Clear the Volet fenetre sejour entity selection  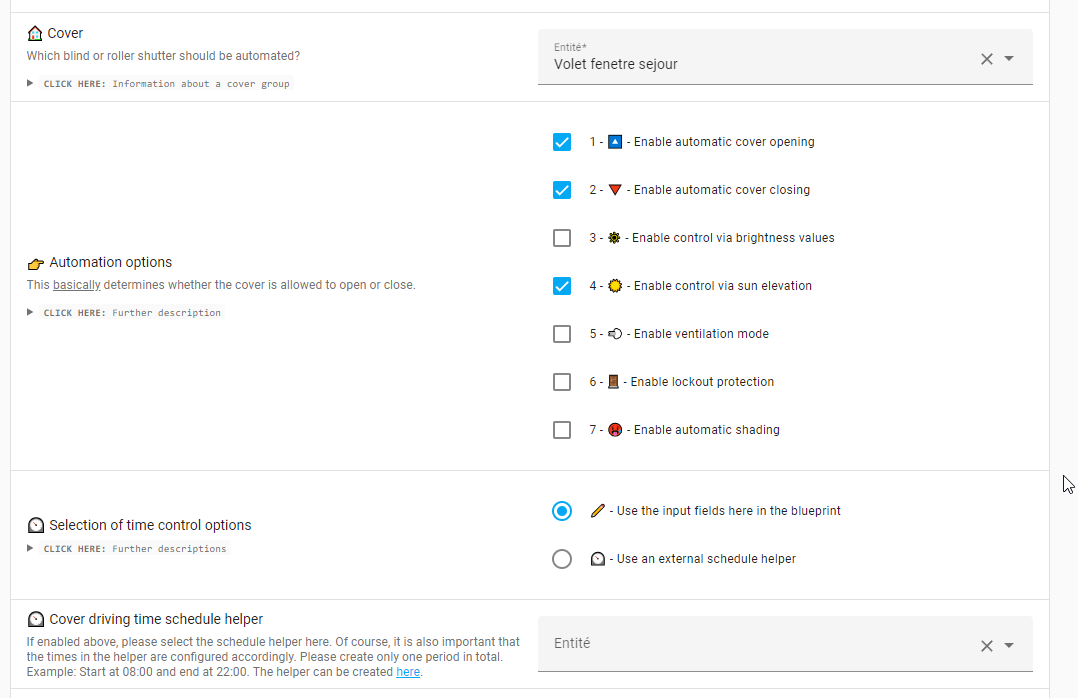click(987, 59)
